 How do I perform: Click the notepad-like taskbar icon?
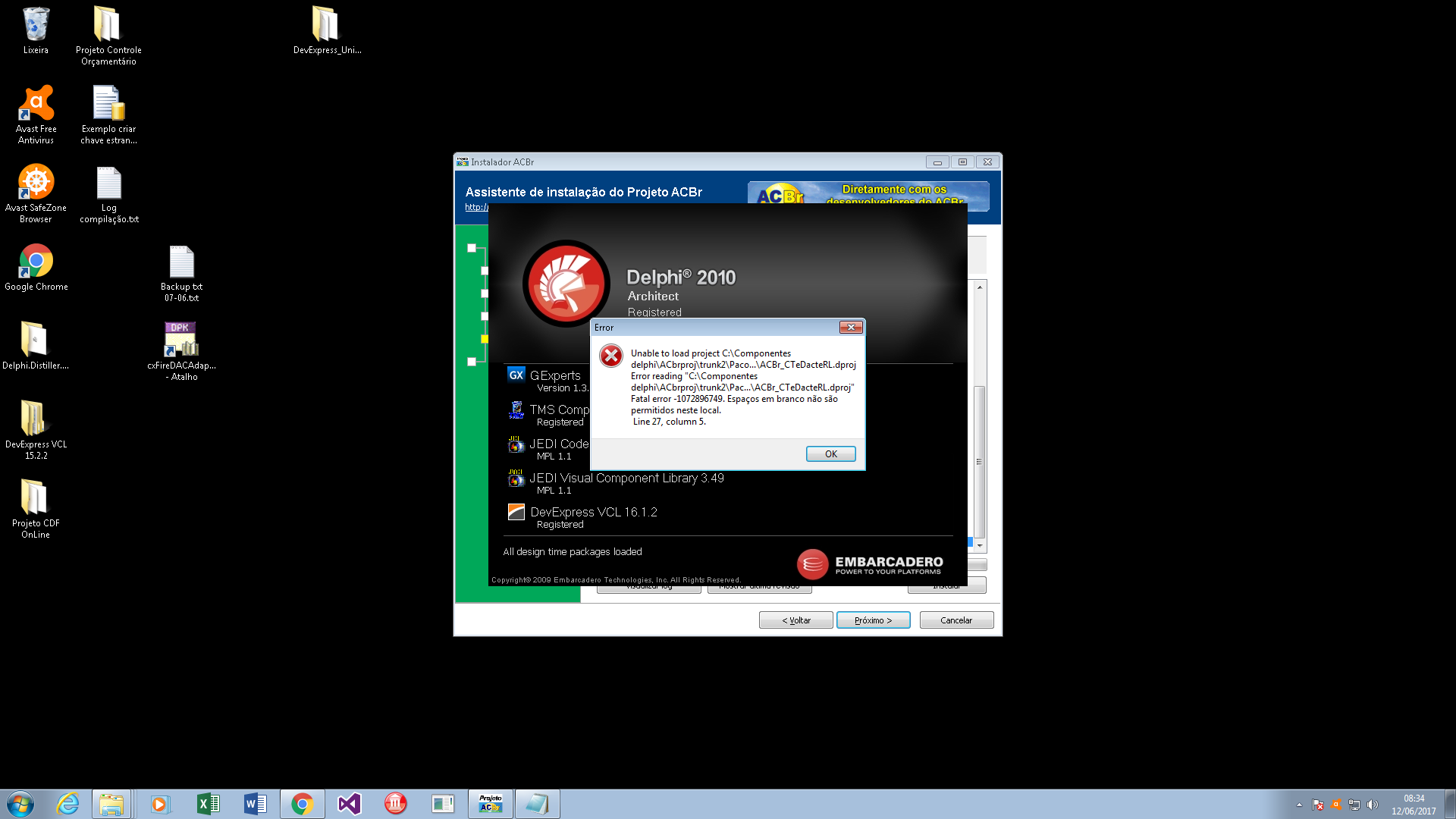click(x=537, y=804)
